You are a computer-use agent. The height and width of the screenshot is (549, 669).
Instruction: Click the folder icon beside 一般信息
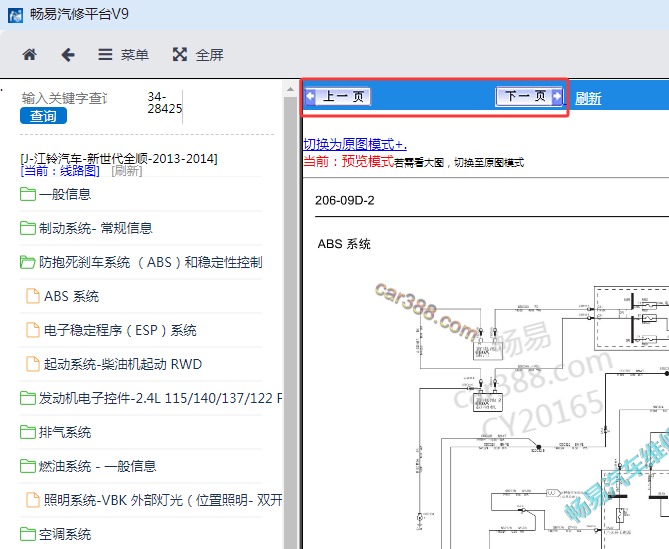(x=28, y=194)
